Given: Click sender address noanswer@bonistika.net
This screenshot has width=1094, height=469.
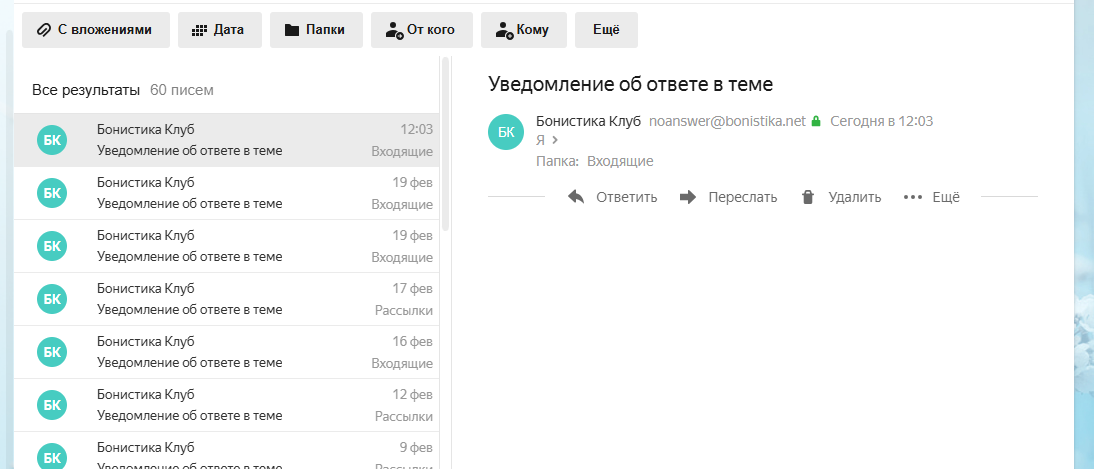Looking at the screenshot, I should [727, 121].
